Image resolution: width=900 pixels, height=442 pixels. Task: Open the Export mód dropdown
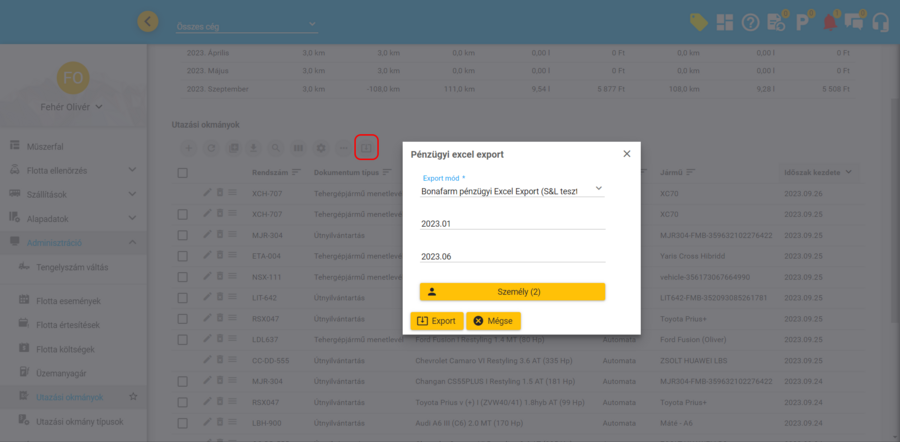click(x=512, y=188)
